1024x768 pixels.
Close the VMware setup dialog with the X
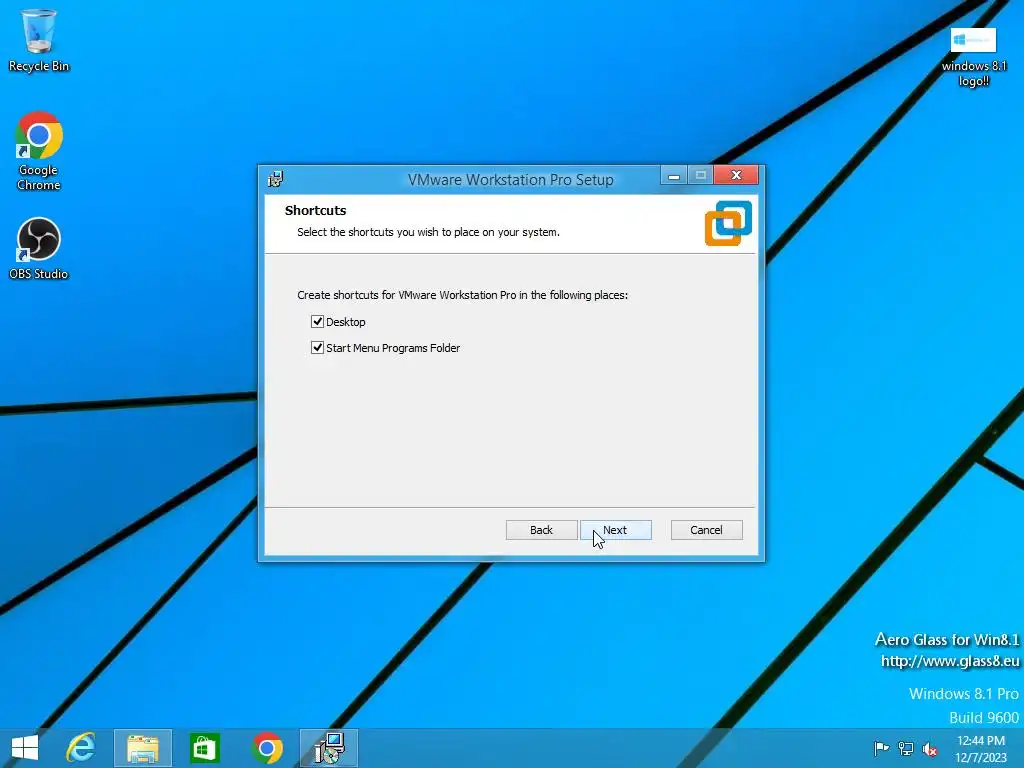tap(736, 175)
